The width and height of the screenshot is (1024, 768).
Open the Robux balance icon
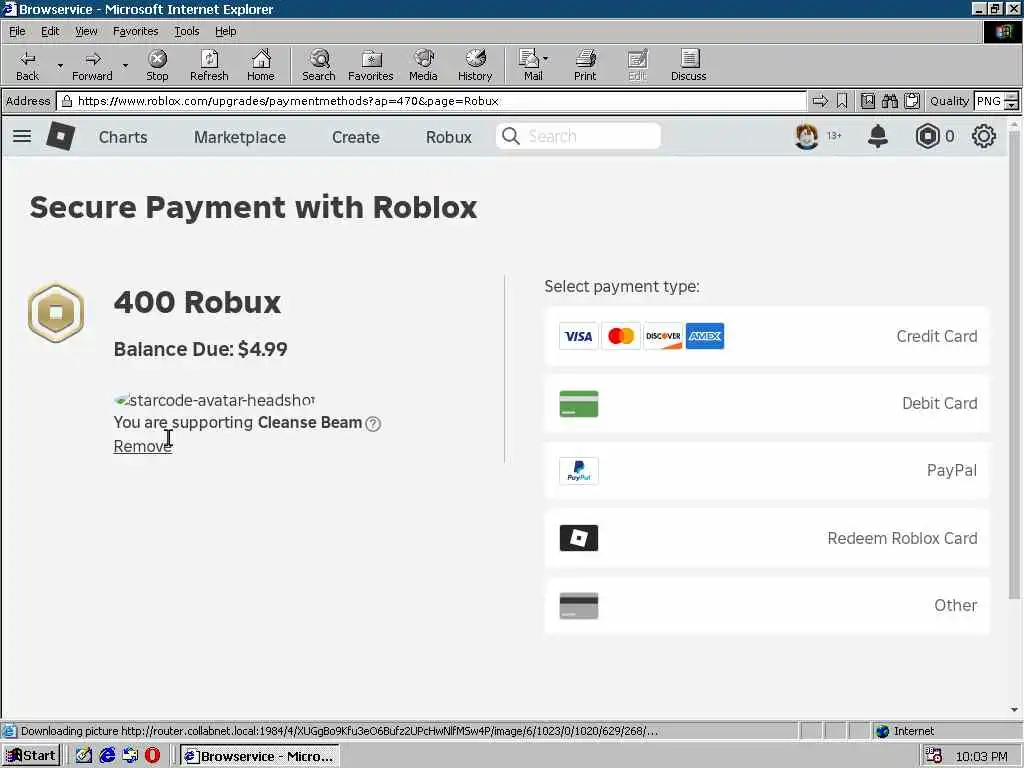coord(927,136)
